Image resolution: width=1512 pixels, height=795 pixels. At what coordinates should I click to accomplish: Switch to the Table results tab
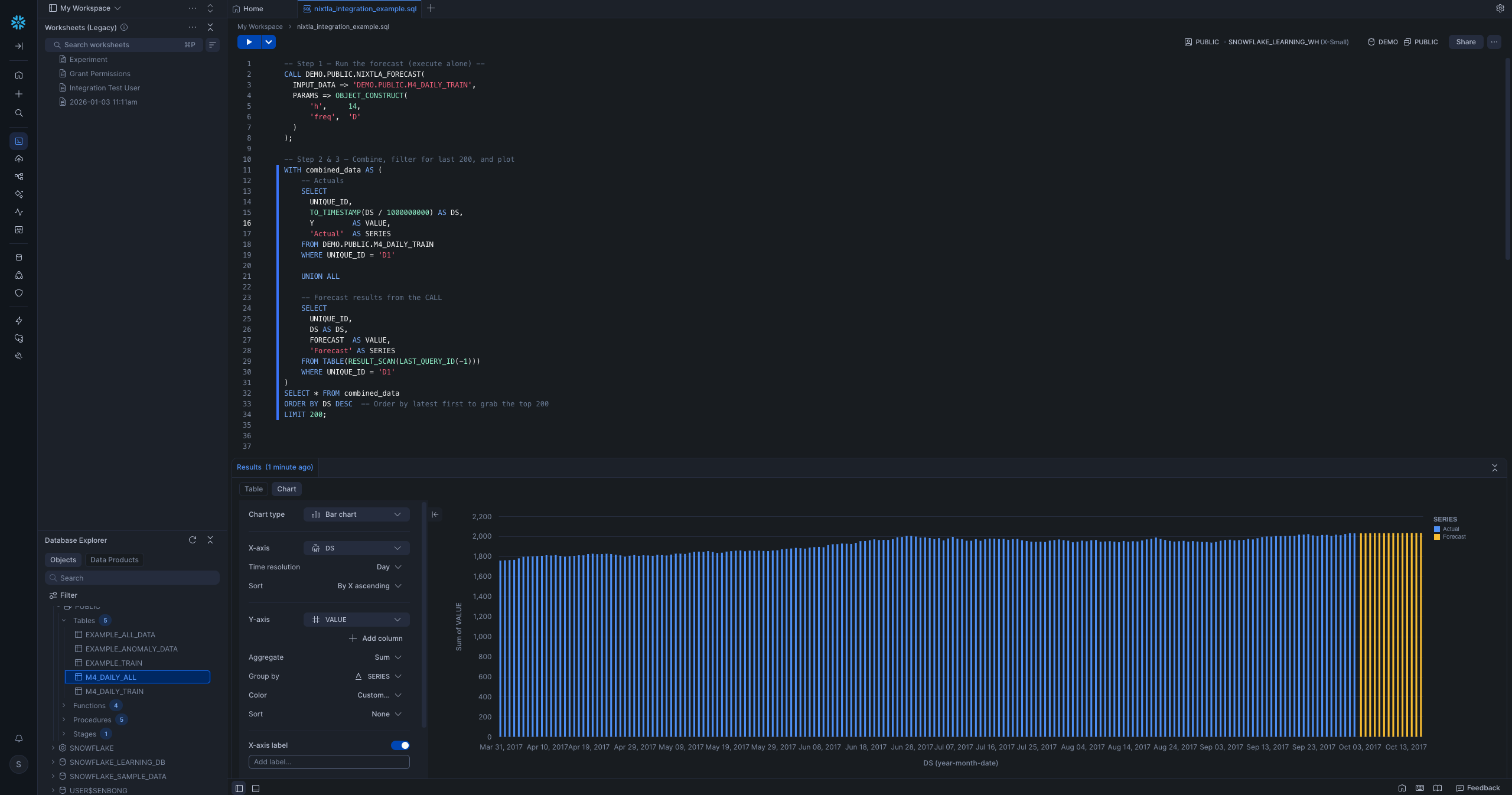tap(253, 489)
